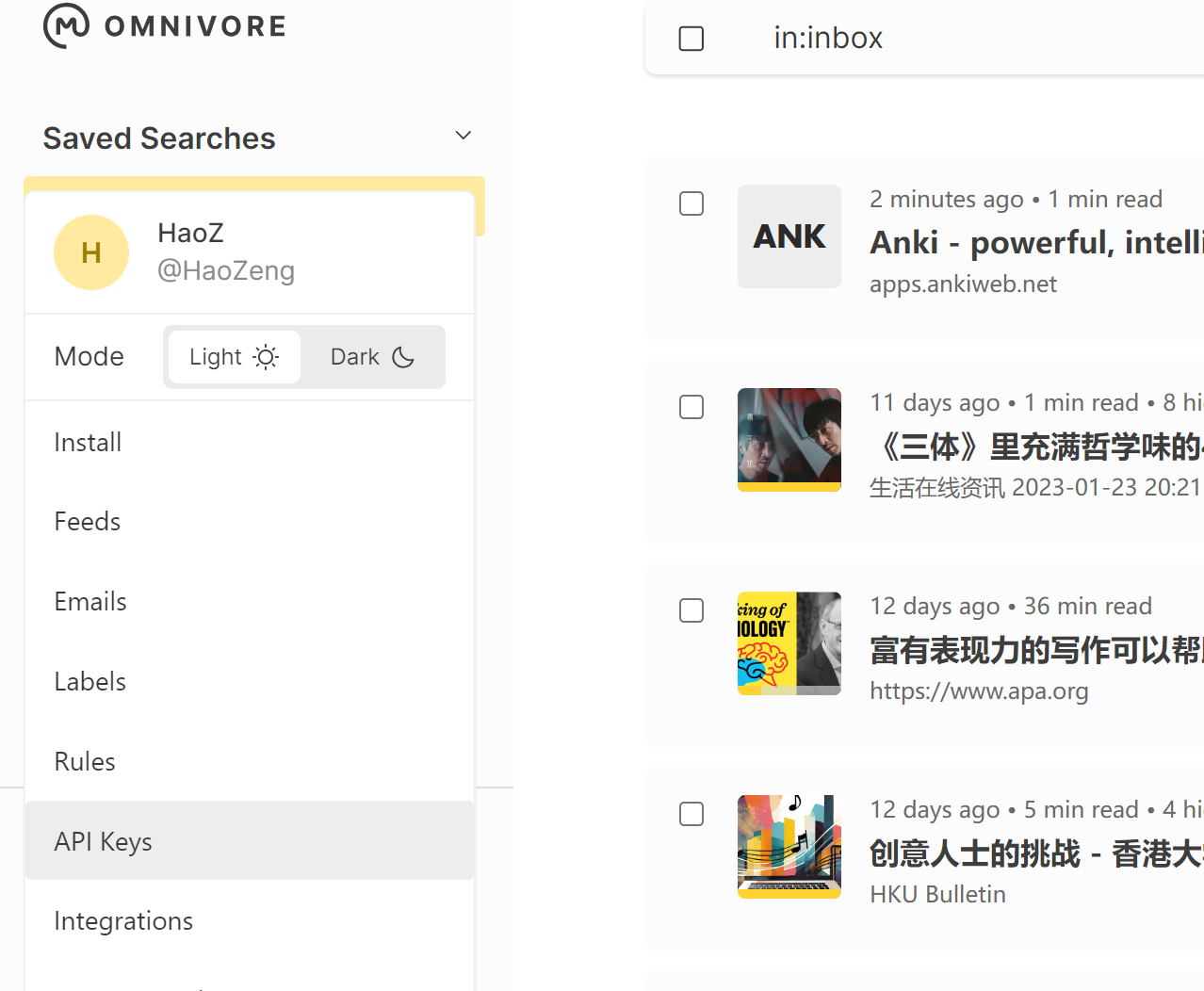Check the HKU Bulletin article checkbox
The image size is (1204, 991).
coord(691,814)
